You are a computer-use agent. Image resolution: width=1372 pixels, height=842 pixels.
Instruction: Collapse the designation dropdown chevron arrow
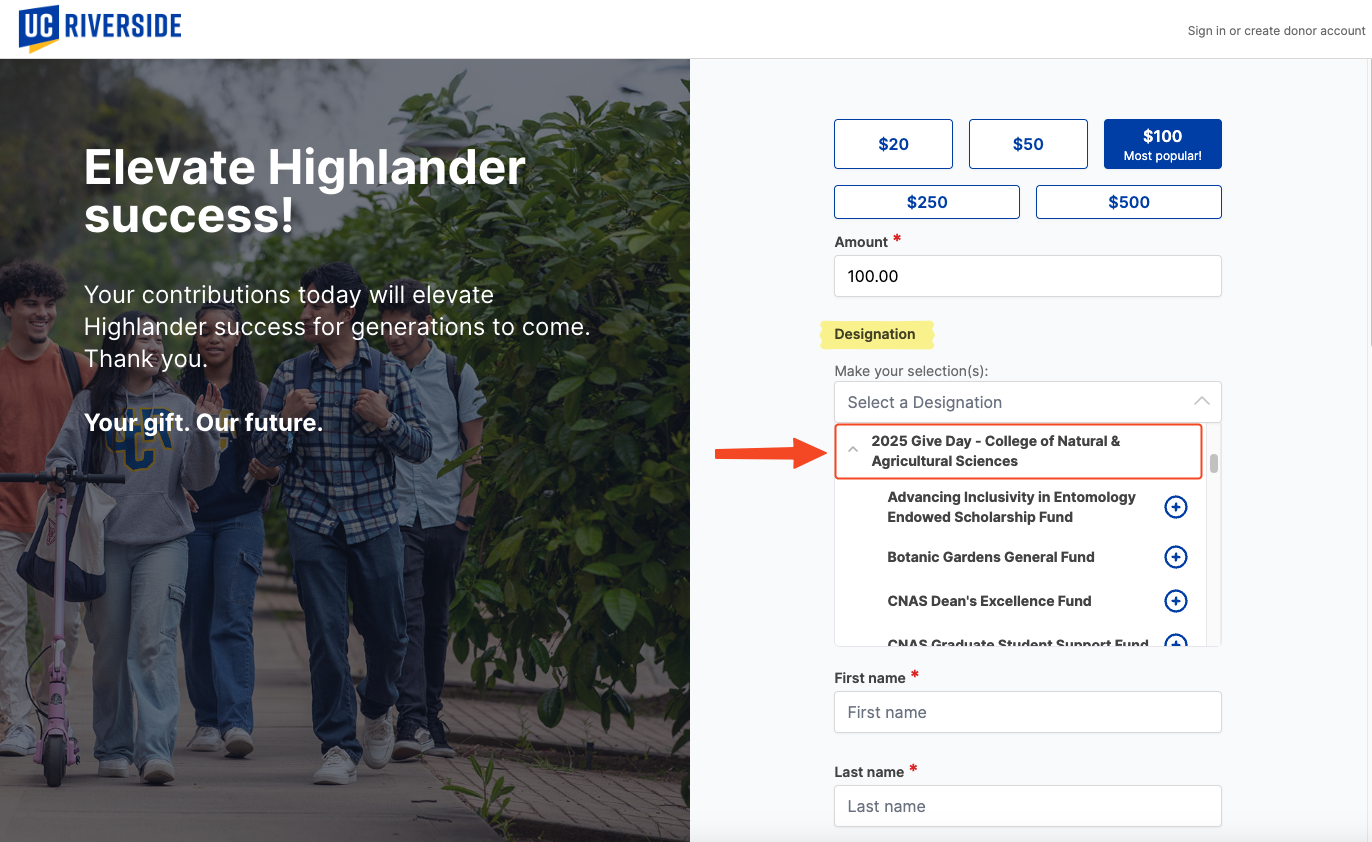click(1202, 402)
